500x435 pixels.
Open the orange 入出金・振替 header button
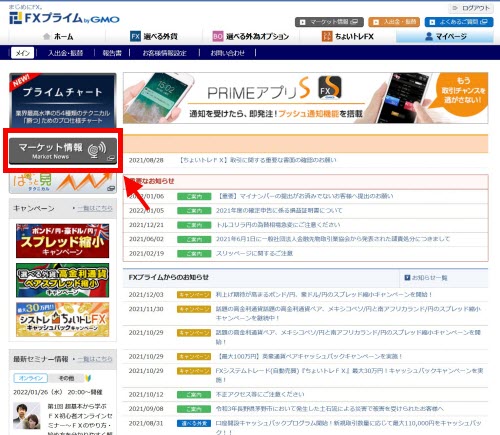tap(394, 22)
